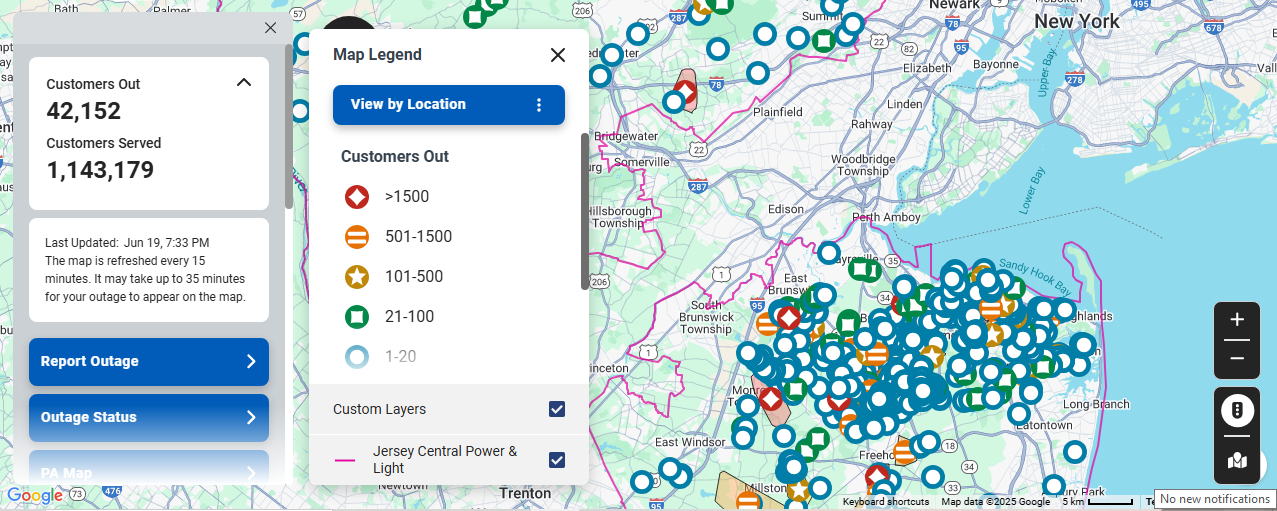Click the Long Branch map label
The height and width of the screenshot is (511, 1277).
[x=1096, y=404]
